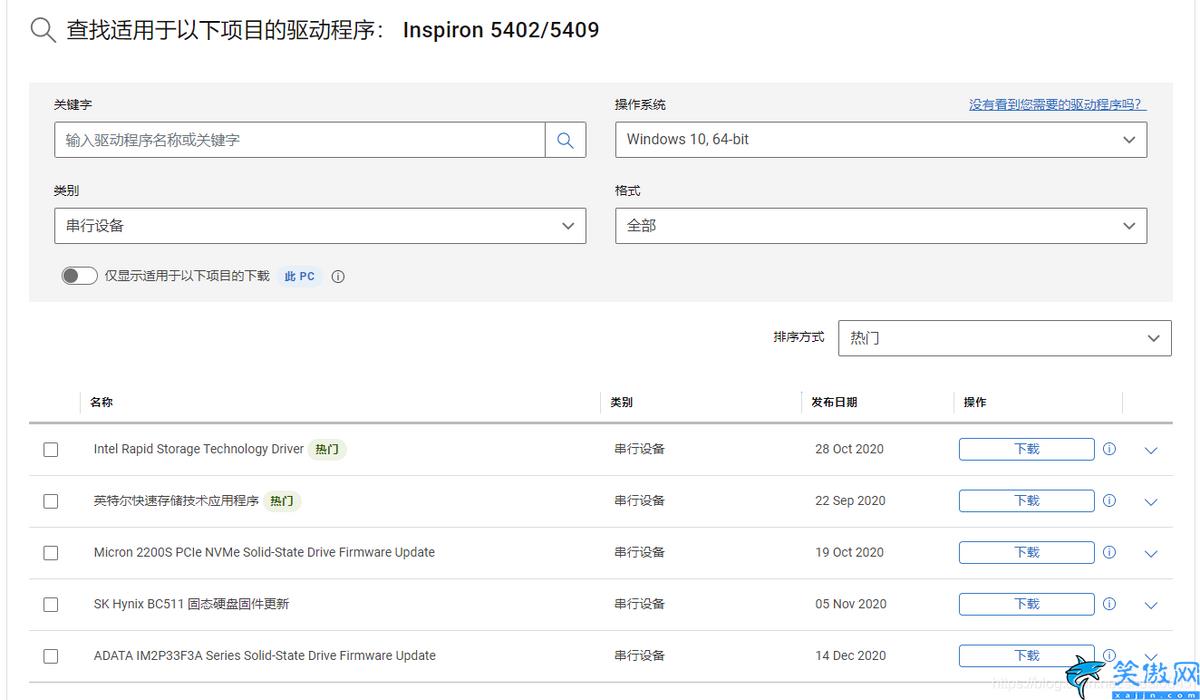Toggle 仅显示适用于以下项目的下载 switch

click(x=80, y=276)
